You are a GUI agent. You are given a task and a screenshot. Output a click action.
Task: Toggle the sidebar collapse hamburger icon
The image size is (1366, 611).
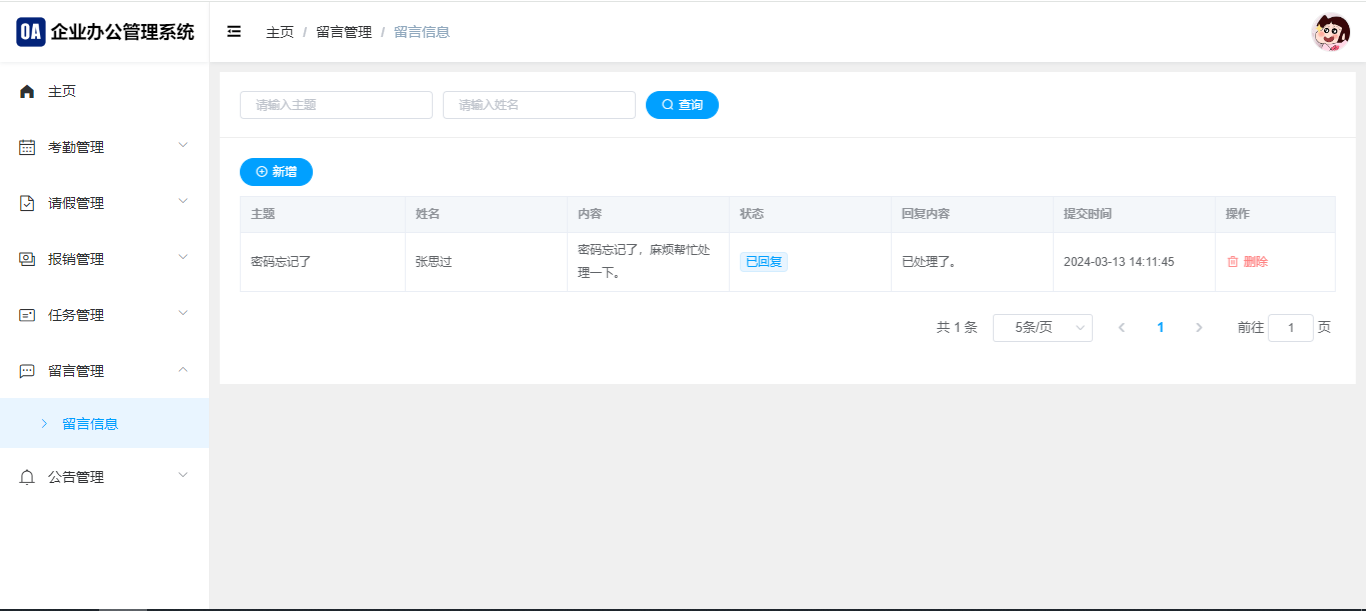[x=234, y=32]
